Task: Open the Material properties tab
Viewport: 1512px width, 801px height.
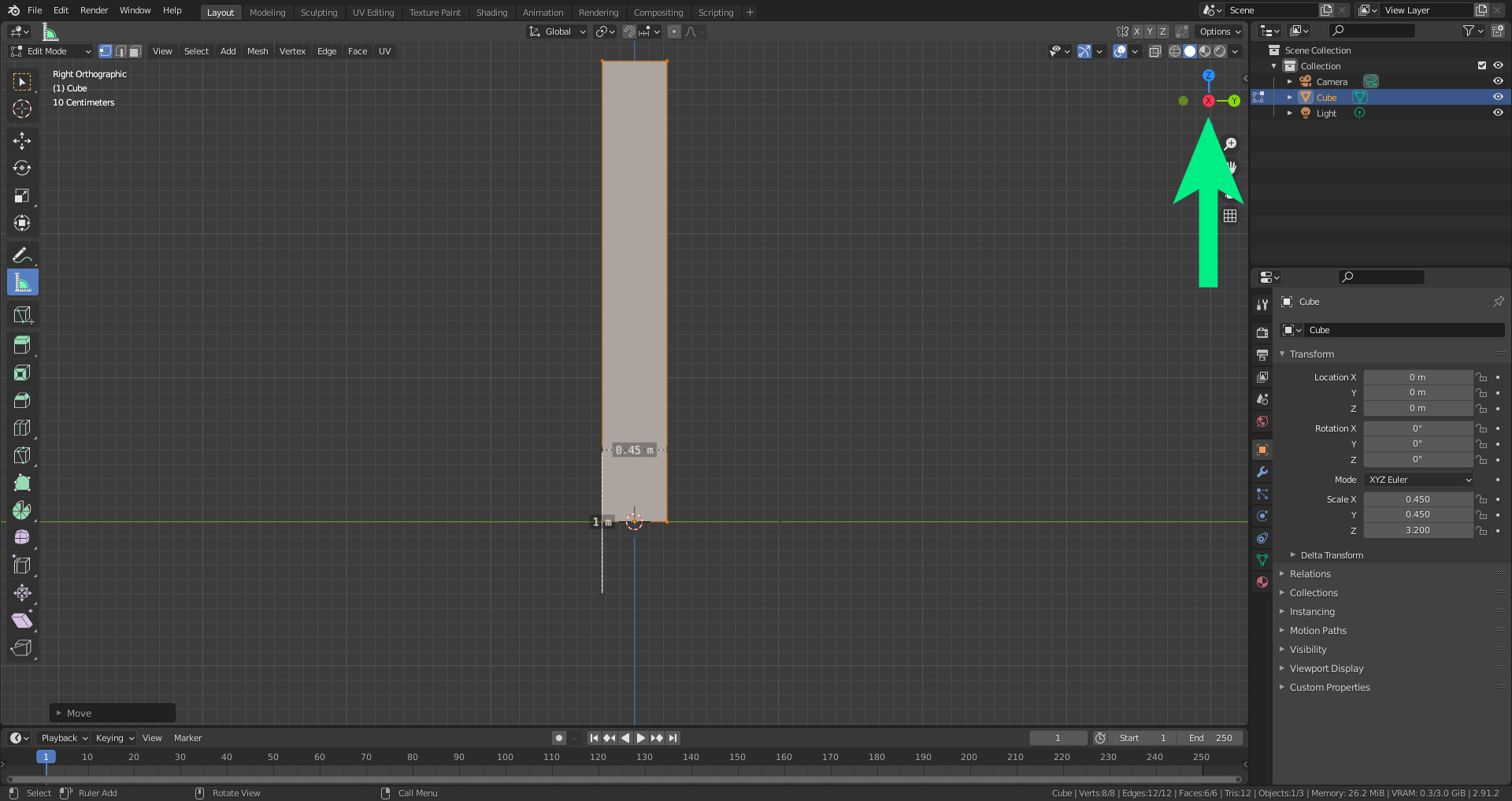Action: click(x=1262, y=582)
